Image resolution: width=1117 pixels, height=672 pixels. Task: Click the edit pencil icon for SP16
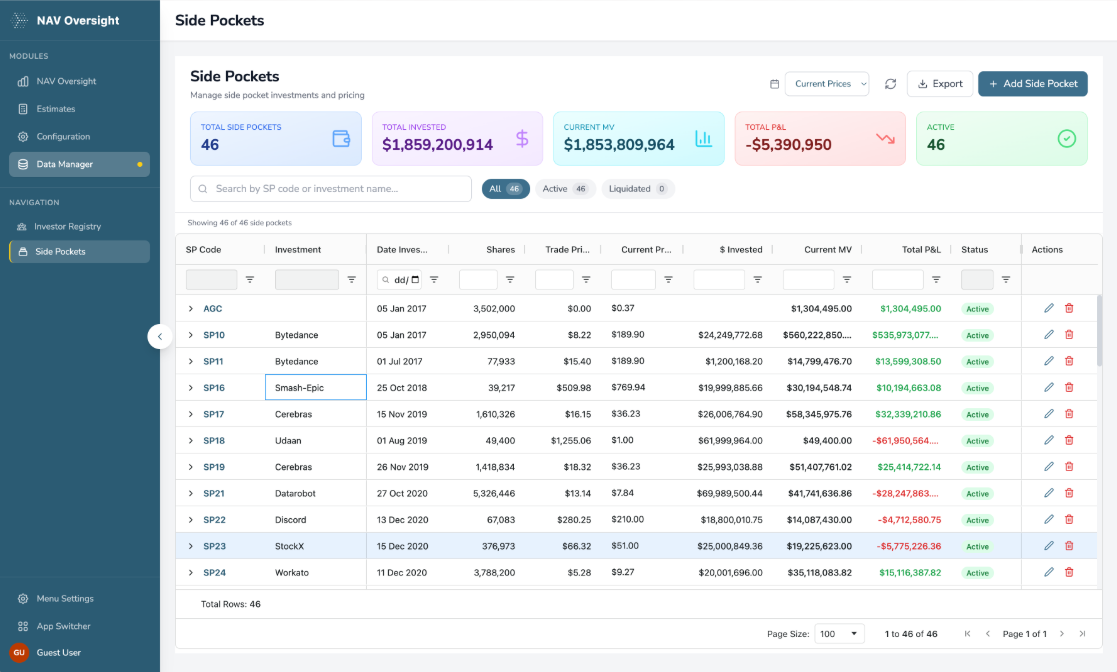coord(1049,387)
